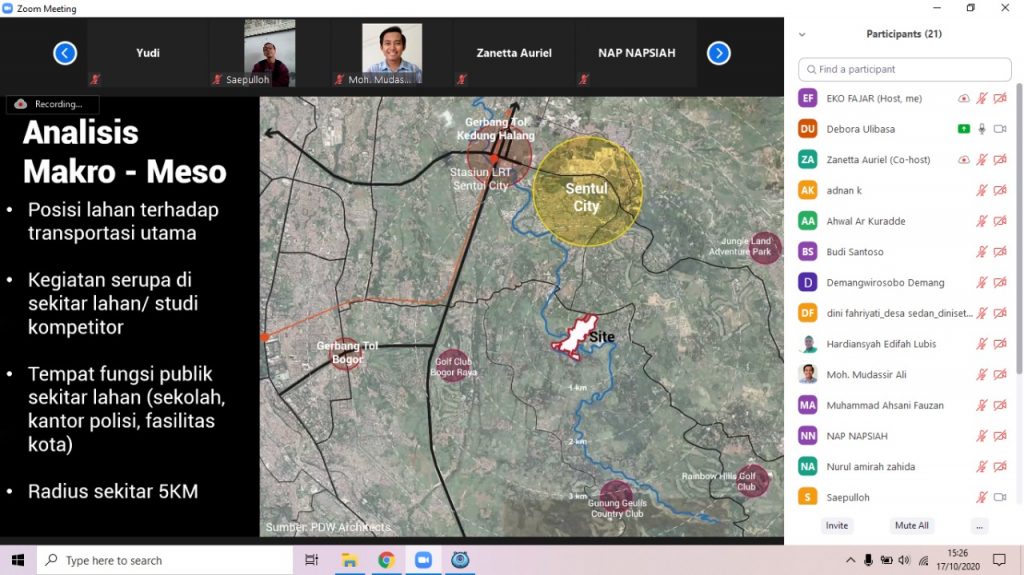This screenshot has height=575, width=1024.
Task: Show hidden system tray icons
Action: click(850, 560)
